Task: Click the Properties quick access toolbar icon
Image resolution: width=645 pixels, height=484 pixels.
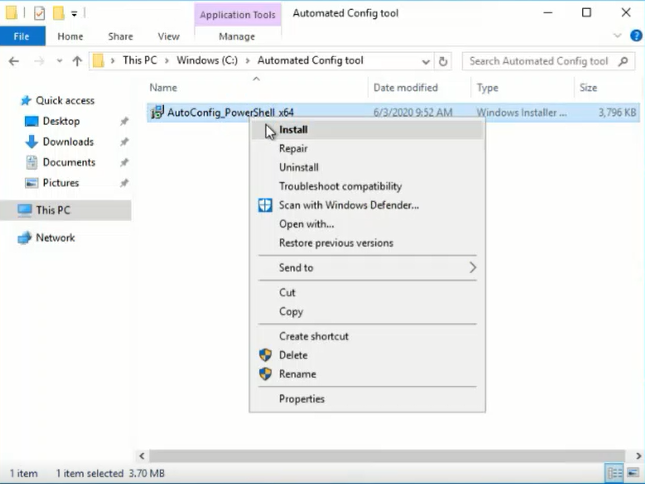Action: point(39,14)
